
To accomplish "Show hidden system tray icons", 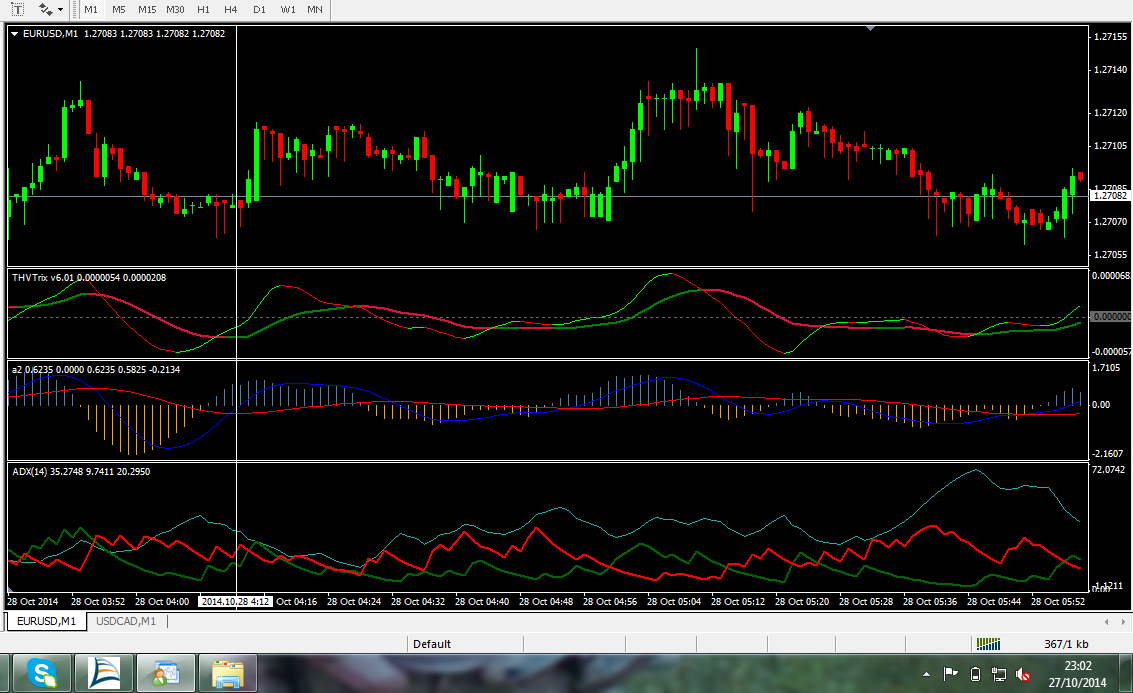I will (x=926, y=674).
